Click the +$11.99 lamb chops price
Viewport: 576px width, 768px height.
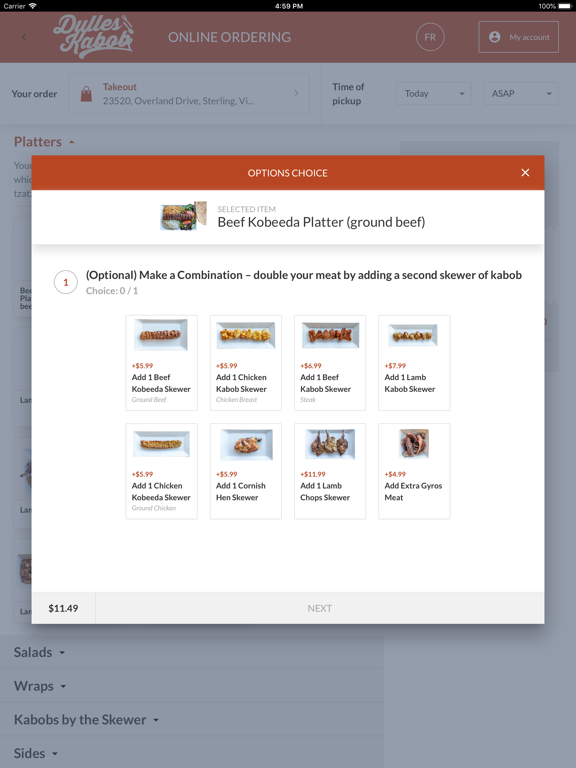313,474
